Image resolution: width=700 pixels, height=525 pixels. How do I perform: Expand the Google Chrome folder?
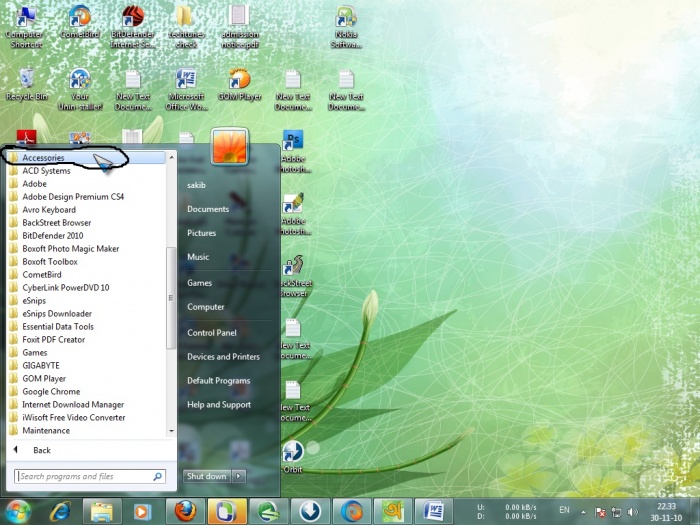87,392
